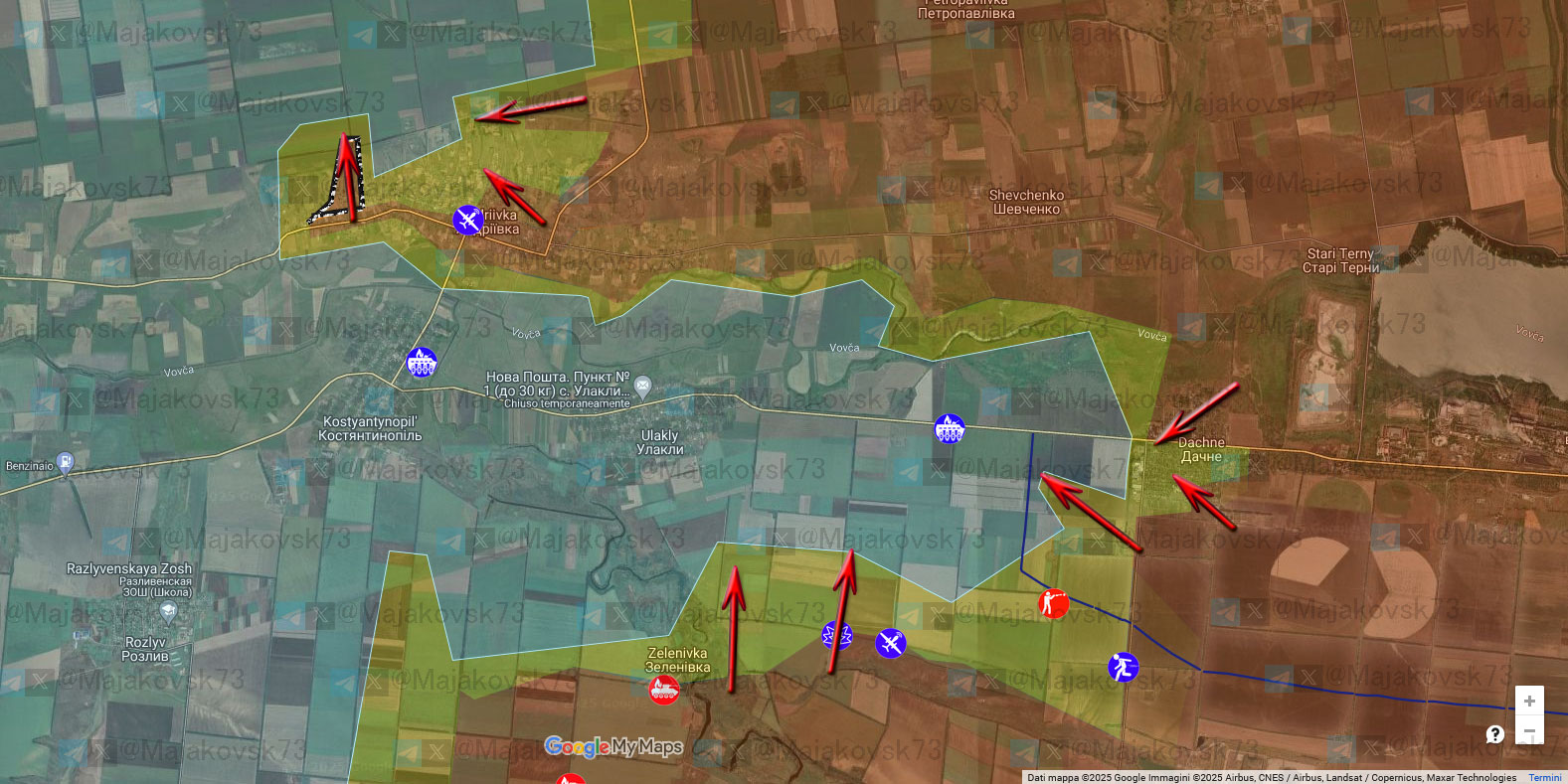Screen dimensions: 1568x784
Task: Open the blue tank marker west of Dachne
Action: [950, 428]
